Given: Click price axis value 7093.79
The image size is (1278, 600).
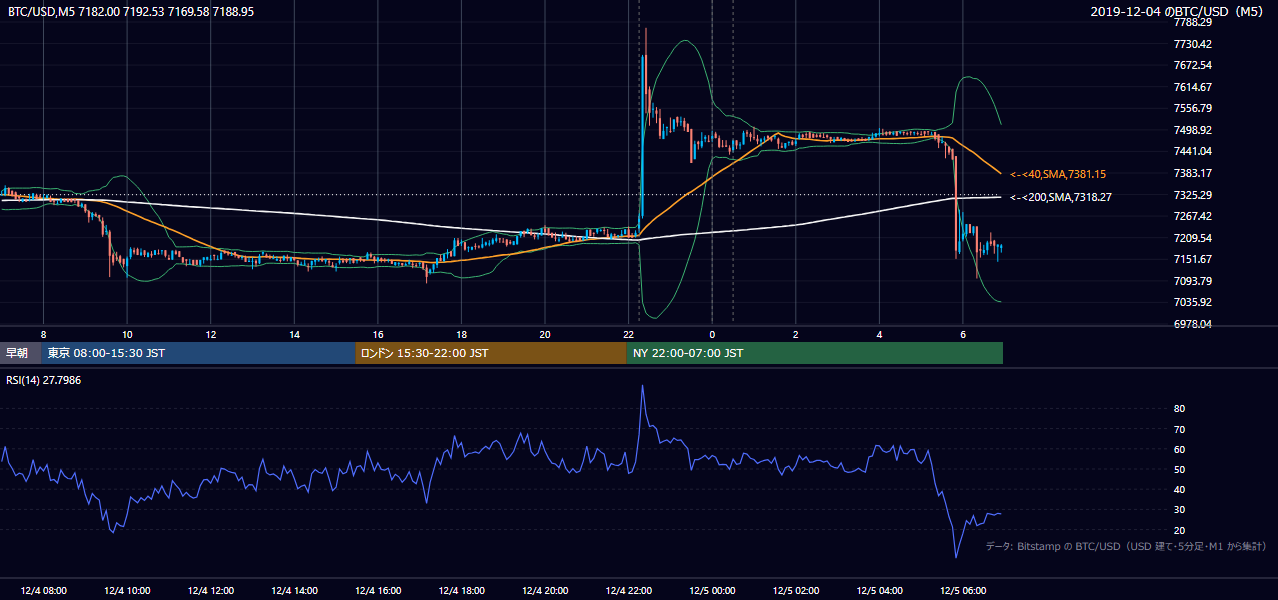Looking at the screenshot, I should [1193, 281].
